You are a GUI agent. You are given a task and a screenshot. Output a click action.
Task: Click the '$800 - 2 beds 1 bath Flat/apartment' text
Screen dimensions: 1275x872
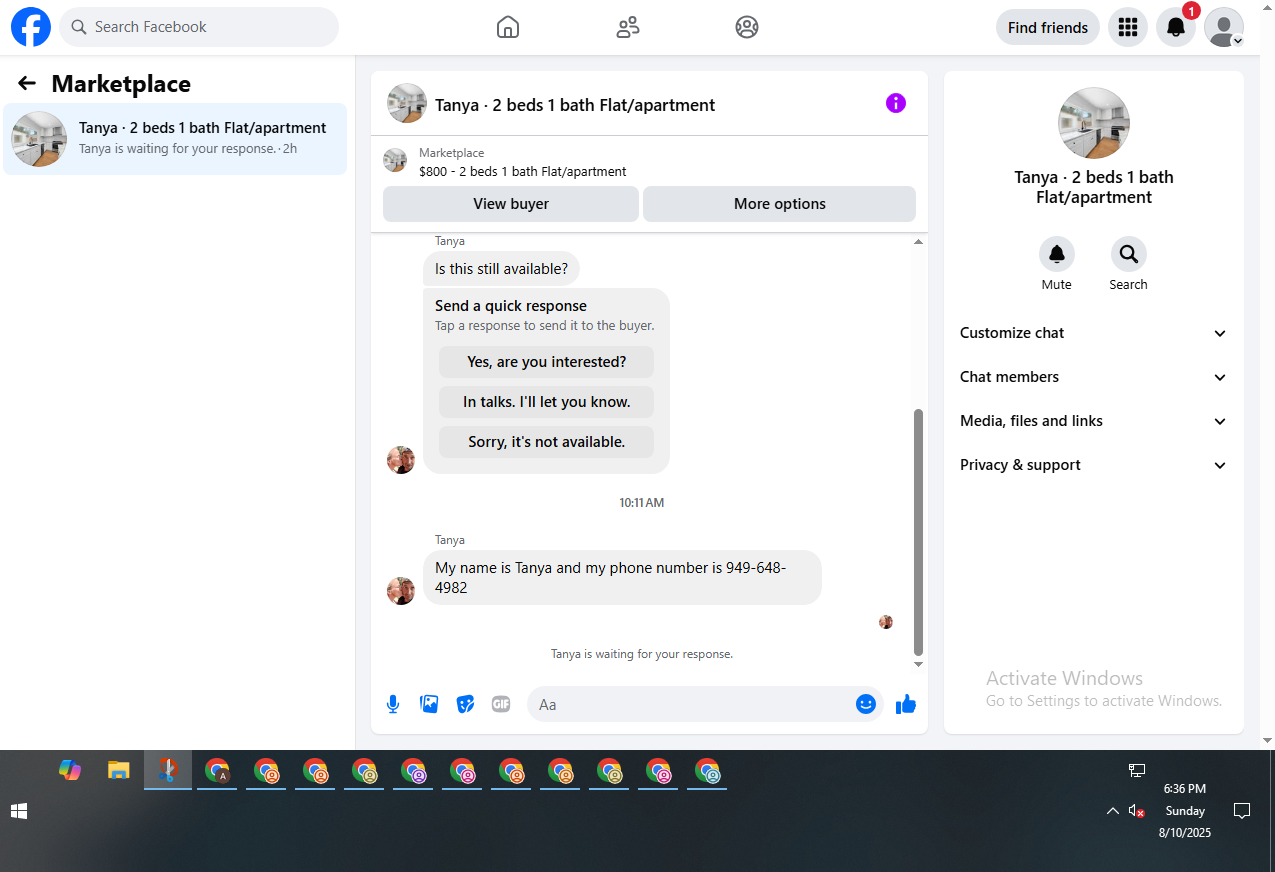[523, 172]
